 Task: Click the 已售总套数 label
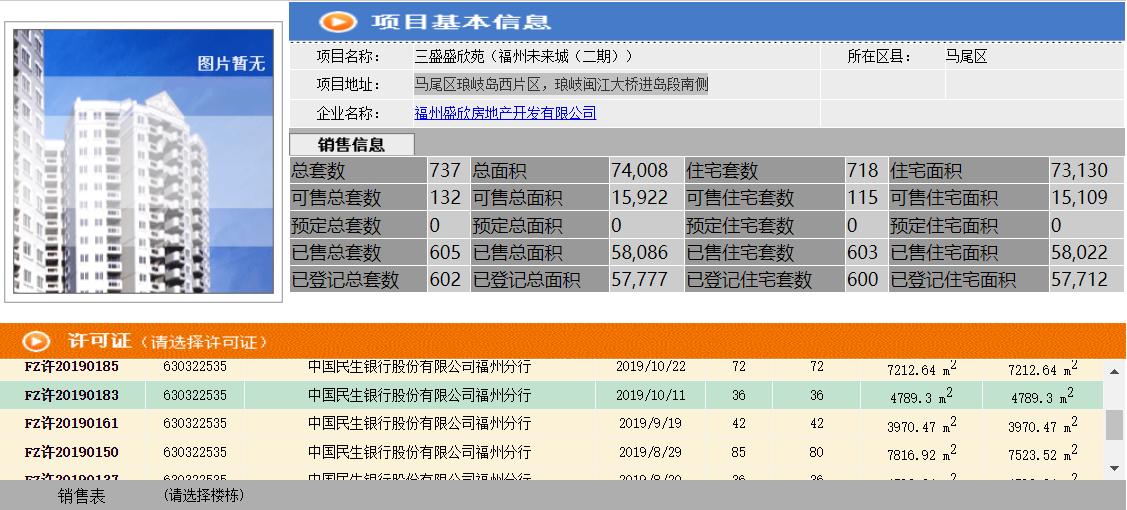point(336,253)
